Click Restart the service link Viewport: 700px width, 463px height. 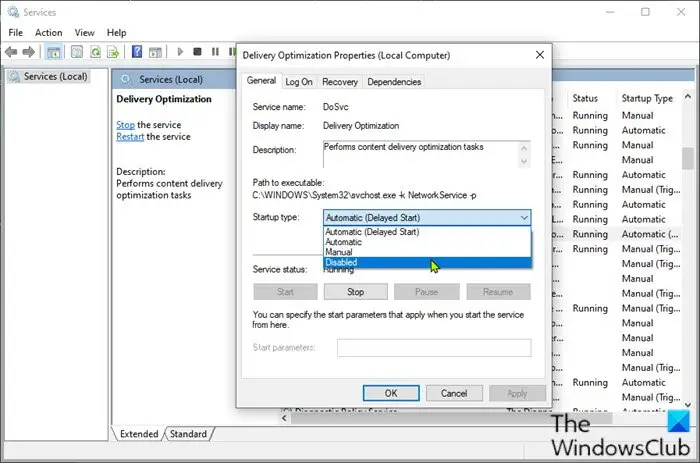[130, 137]
